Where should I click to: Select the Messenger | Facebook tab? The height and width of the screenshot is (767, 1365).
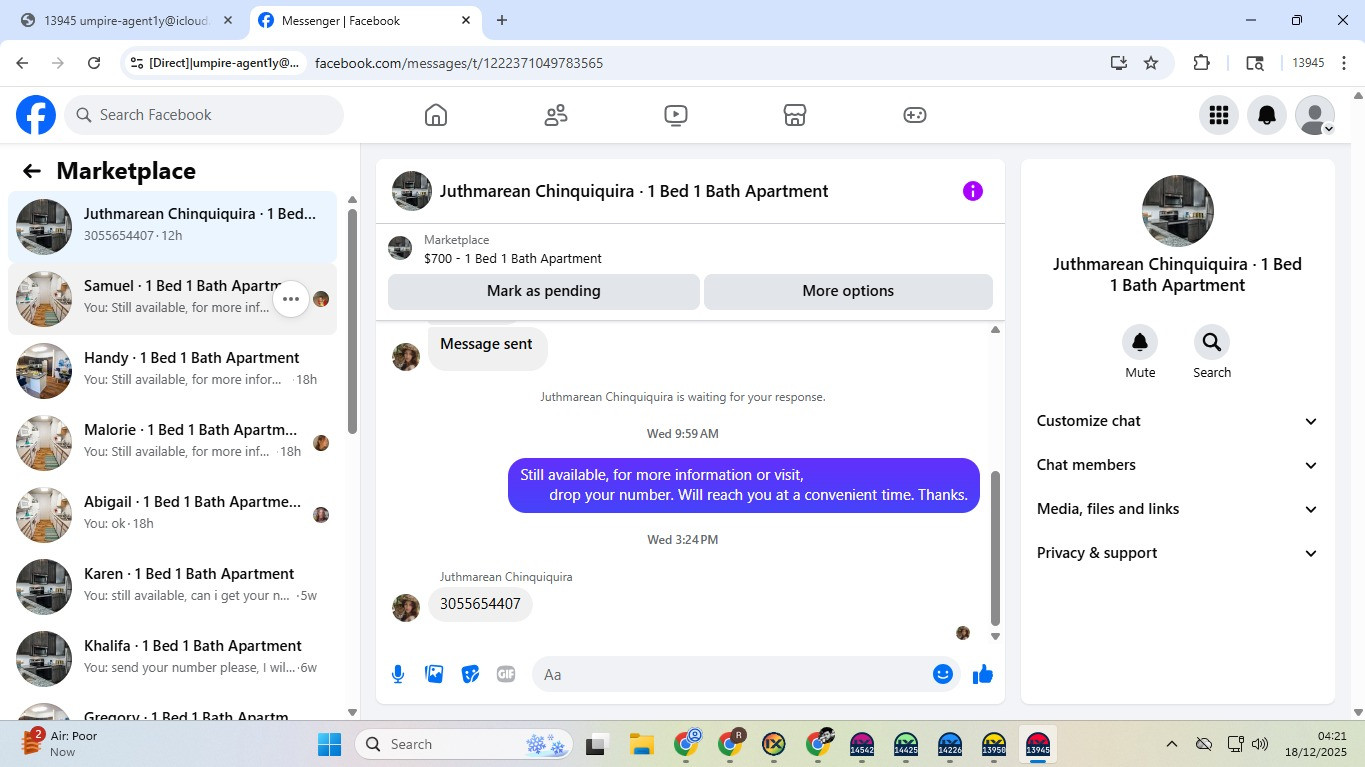(365, 21)
